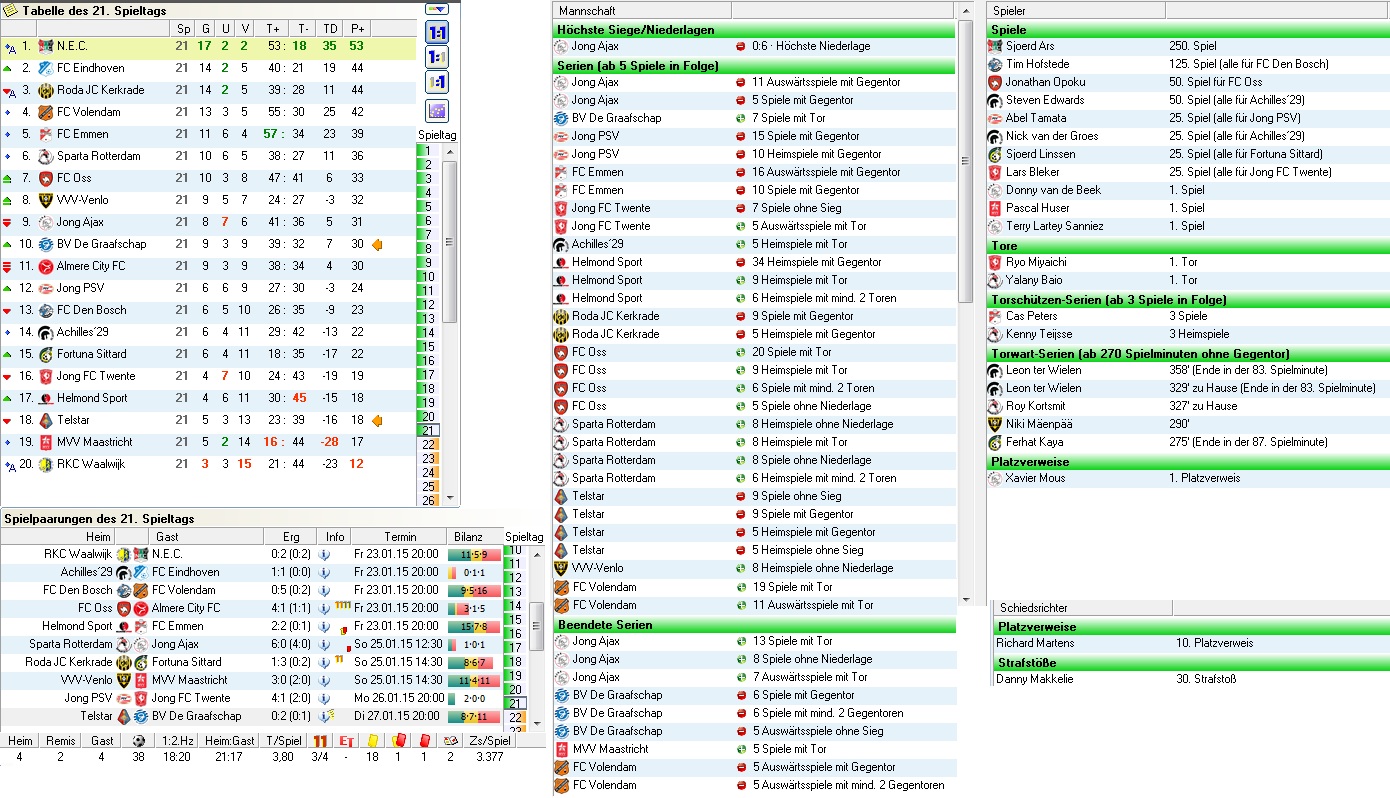Click the FC Volendam crest in the league table
Screen dimensions: 1390x798
tap(45, 112)
